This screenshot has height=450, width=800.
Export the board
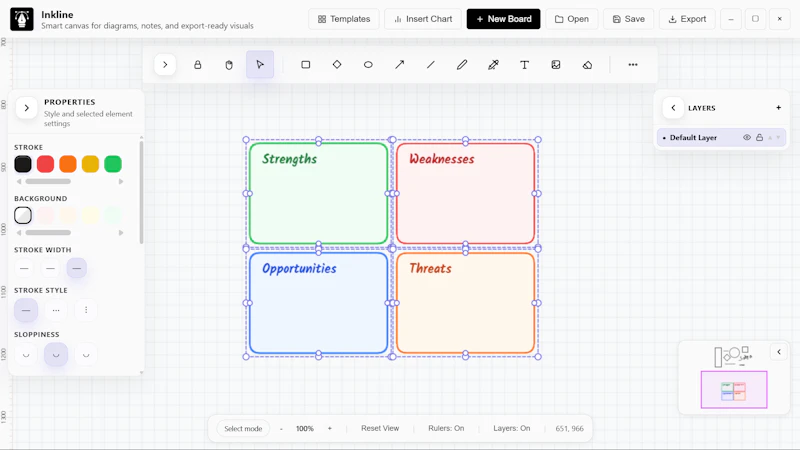(x=687, y=19)
